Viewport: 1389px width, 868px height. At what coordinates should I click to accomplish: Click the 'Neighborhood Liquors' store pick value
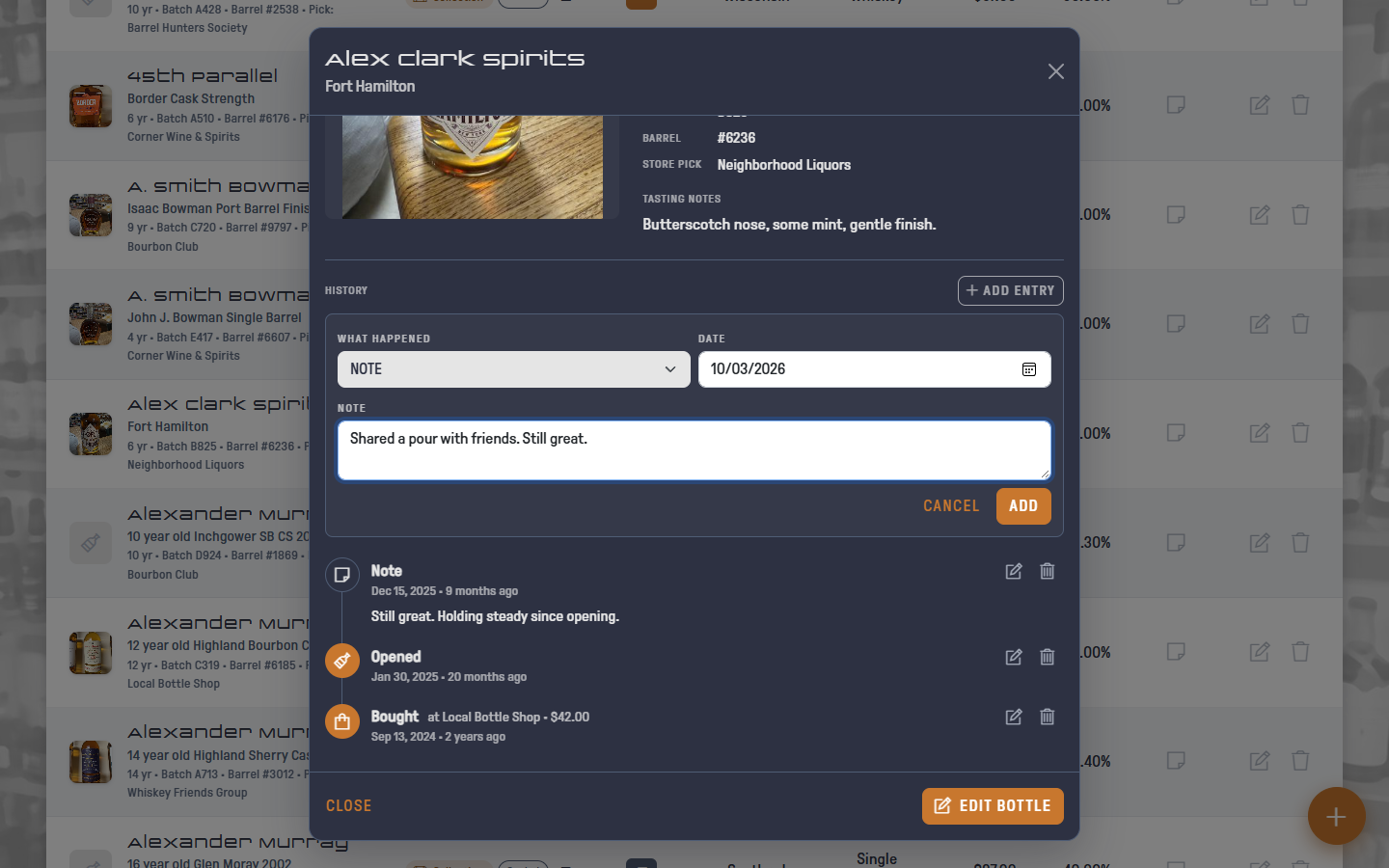point(784,165)
